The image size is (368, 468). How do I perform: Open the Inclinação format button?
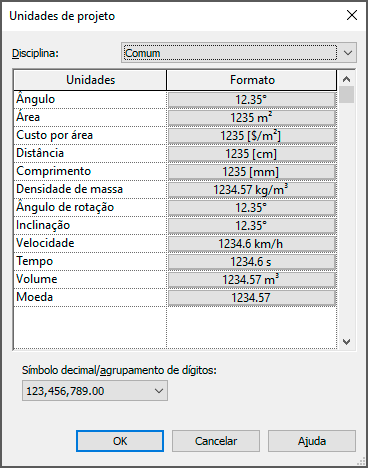click(252, 226)
